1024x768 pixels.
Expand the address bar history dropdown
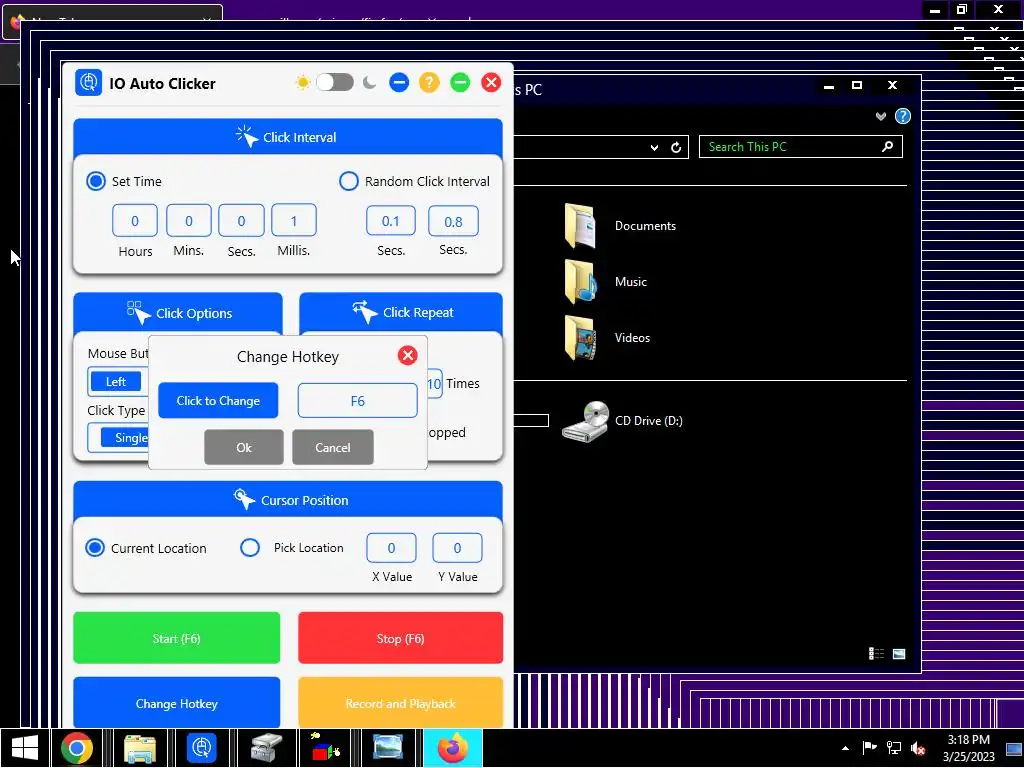click(654, 148)
